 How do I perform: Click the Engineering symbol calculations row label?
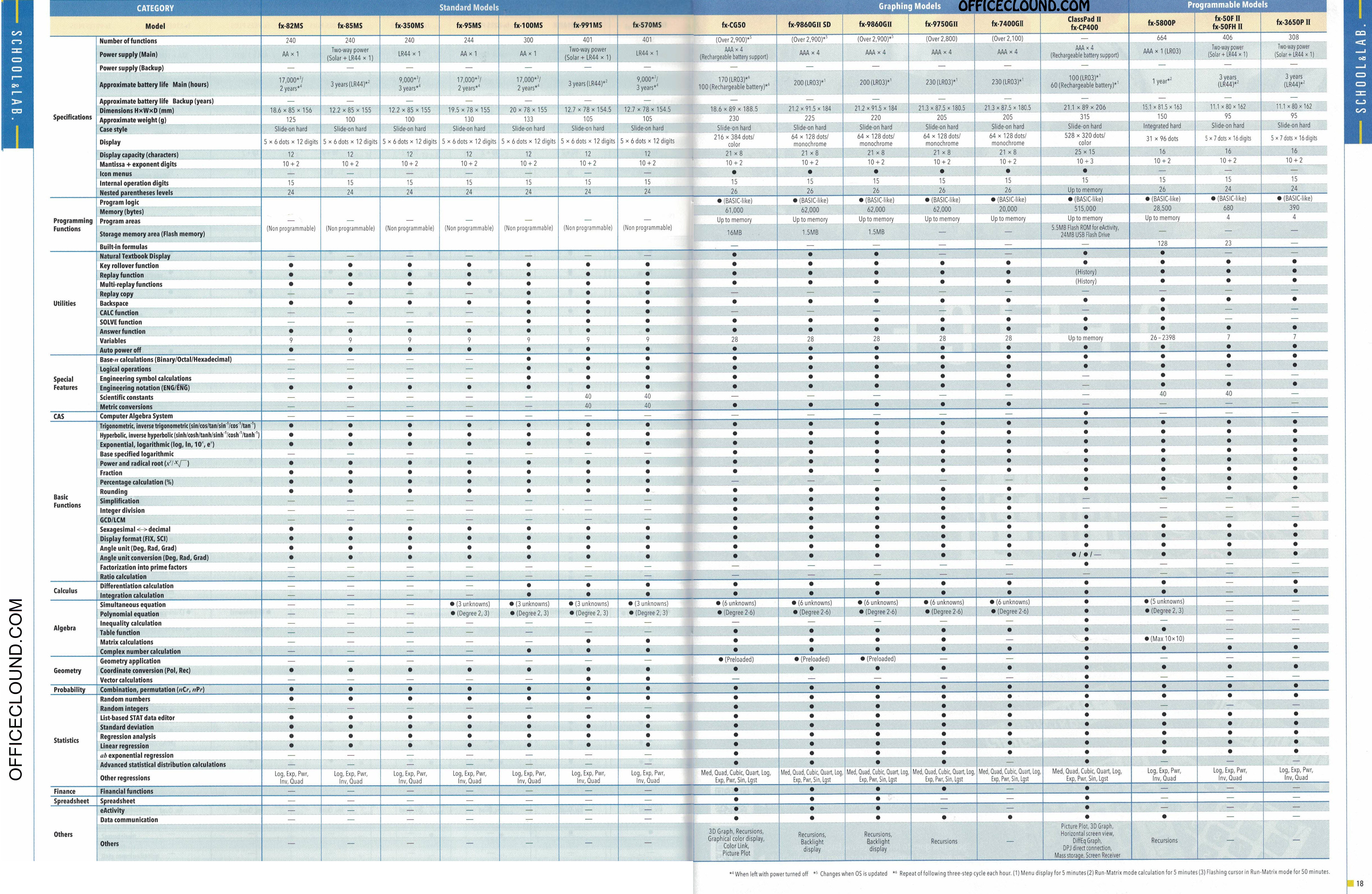click(x=145, y=379)
